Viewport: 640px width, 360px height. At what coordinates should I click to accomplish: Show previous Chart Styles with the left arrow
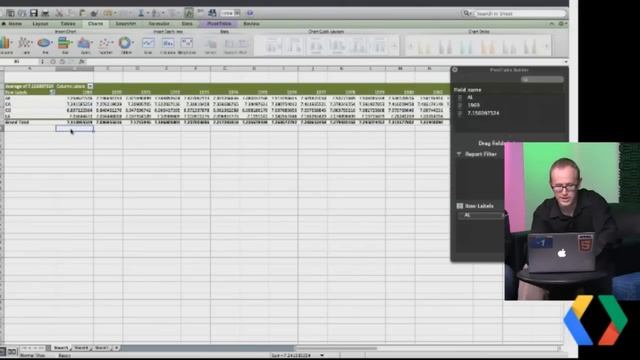[x=411, y=46]
